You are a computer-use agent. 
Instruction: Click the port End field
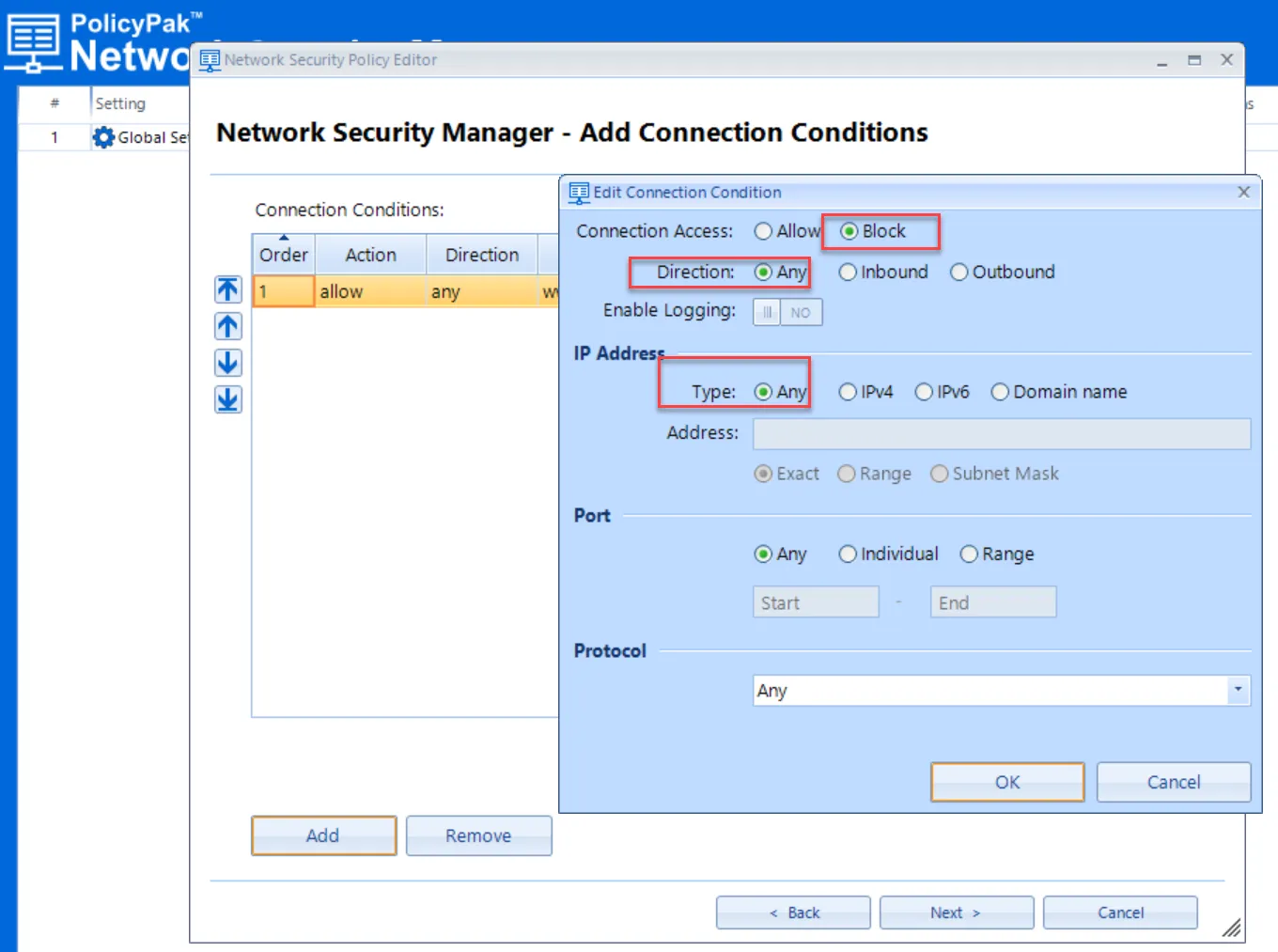pyautogui.click(x=993, y=602)
